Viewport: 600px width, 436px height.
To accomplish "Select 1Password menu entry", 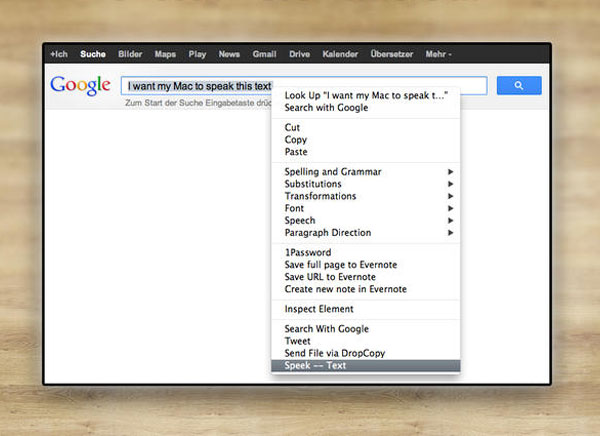I will pyautogui.click(x=365, y=253).
